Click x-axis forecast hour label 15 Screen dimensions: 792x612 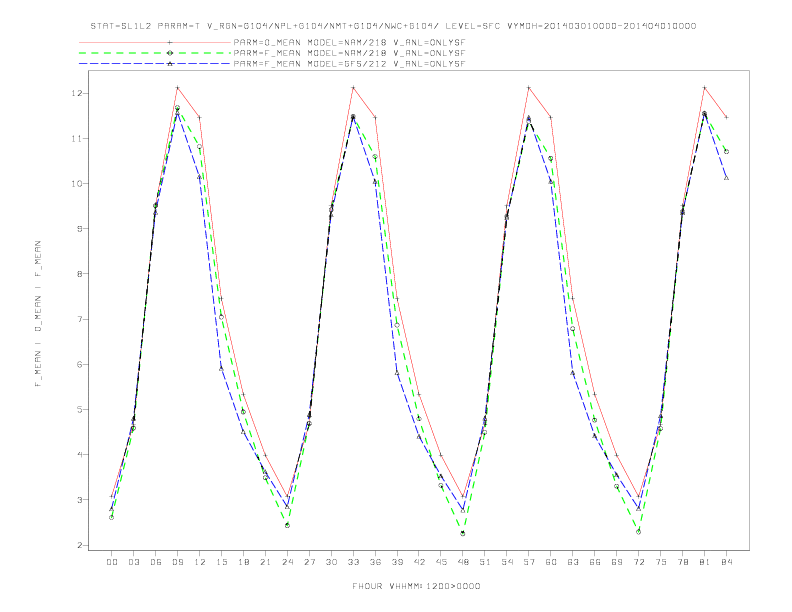(221, 562)
